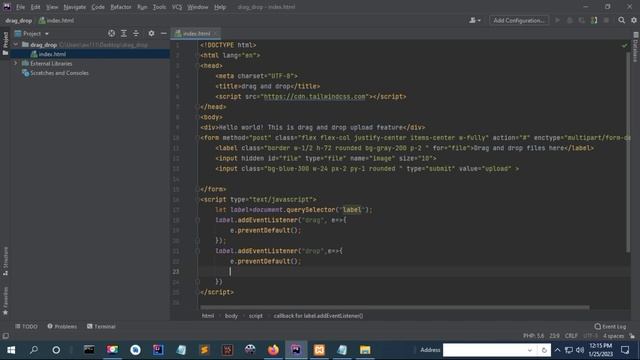Click the Windows Start button
This screenshot has width=640, height=360.
tap(11, 350)
